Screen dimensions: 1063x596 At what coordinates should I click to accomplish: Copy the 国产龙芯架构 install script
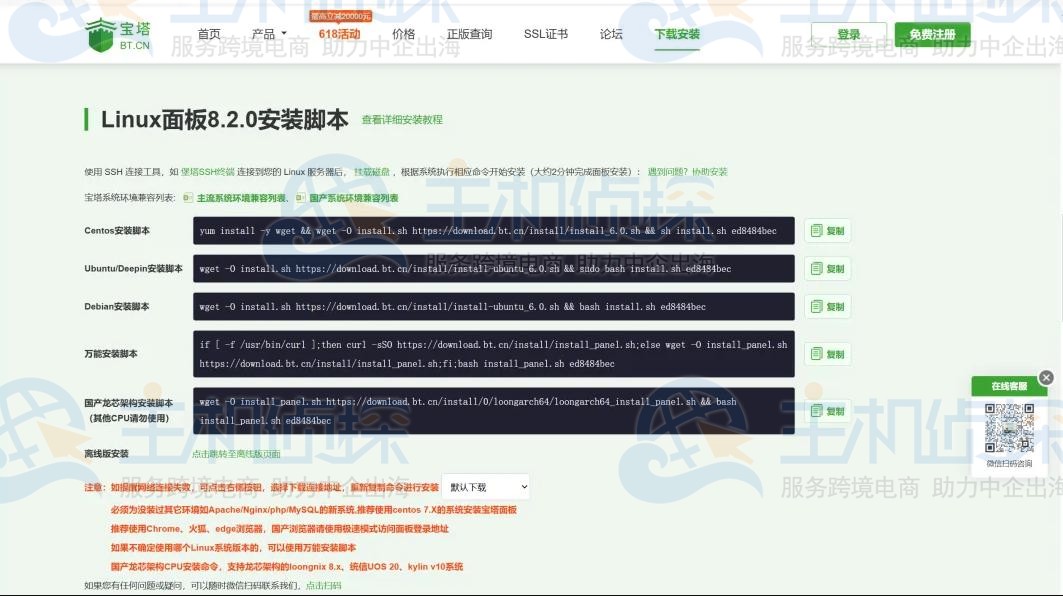(x=827, y=411)
